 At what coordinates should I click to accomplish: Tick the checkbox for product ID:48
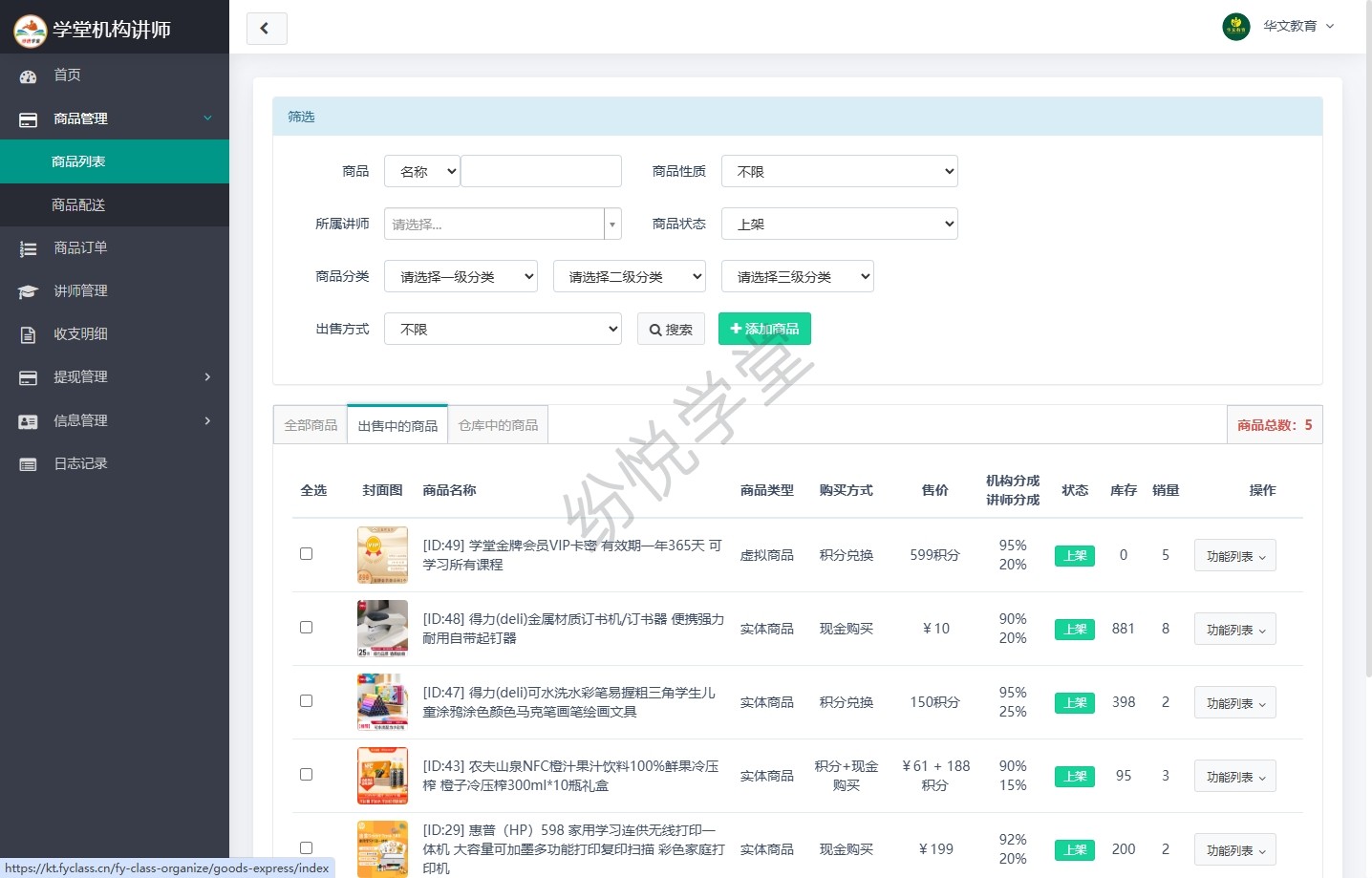[306, 628]
